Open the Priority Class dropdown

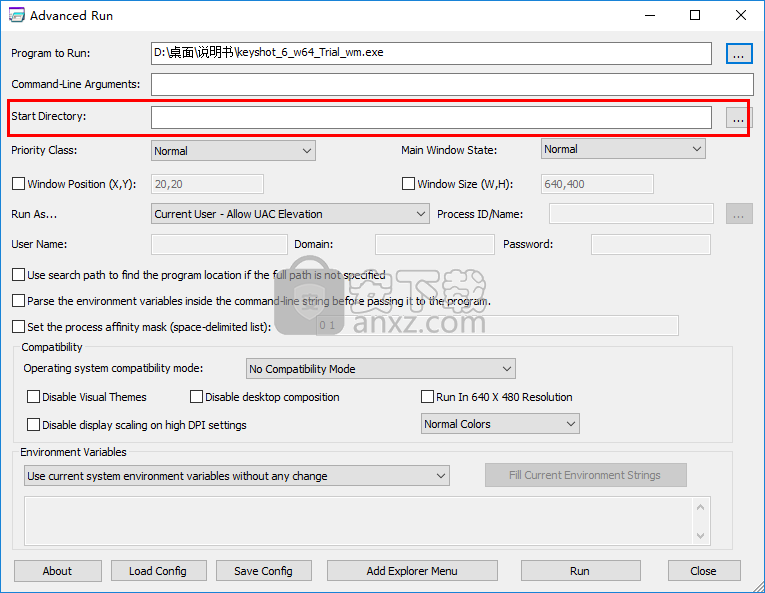coord(233,151)
